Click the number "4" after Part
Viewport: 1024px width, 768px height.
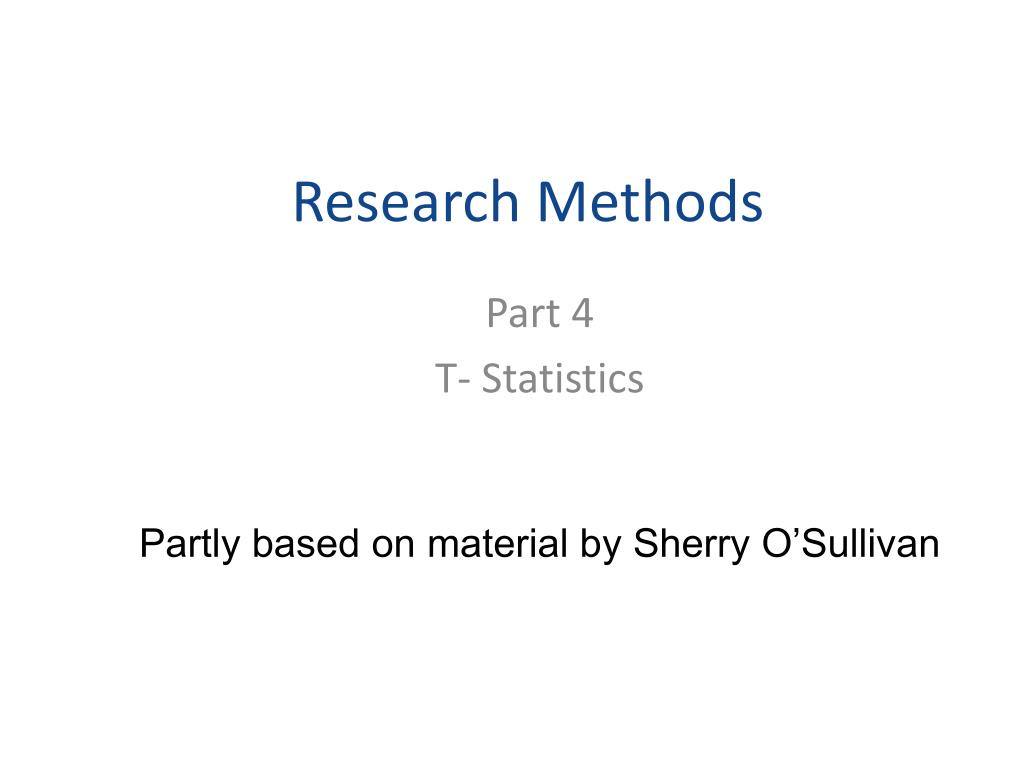(582, 313)
